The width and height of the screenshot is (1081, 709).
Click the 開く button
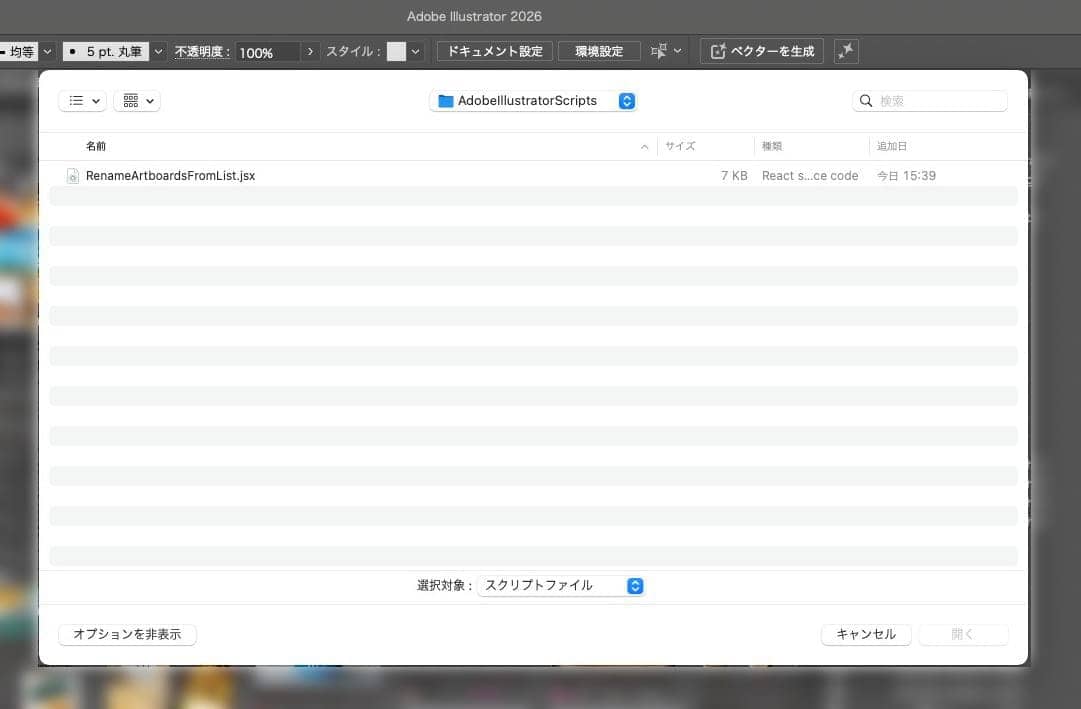click(x=963, y=635)
